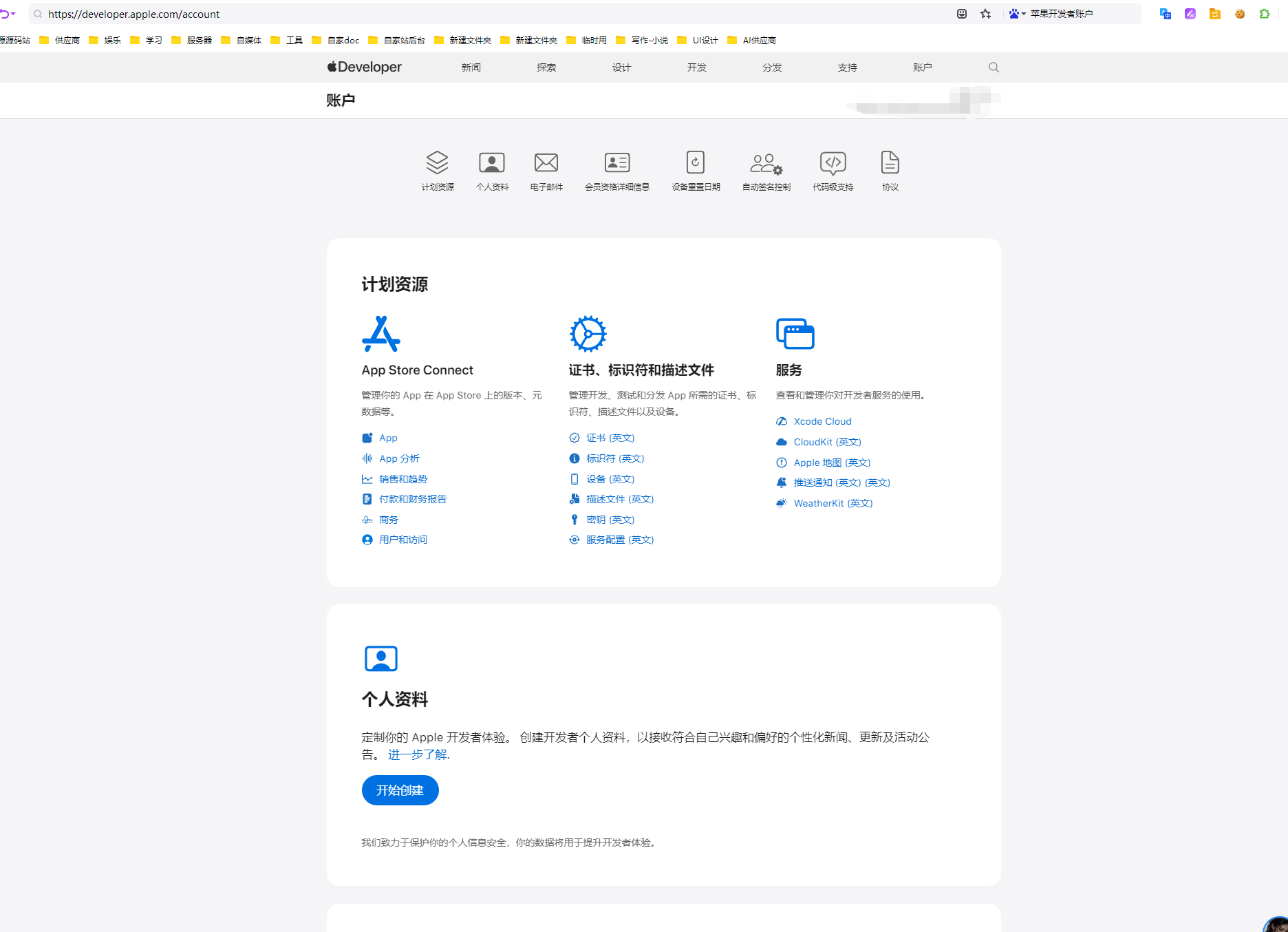Open the 标识符 (英文) link
Screen dimensions: 1288x932
coord(615,458)
